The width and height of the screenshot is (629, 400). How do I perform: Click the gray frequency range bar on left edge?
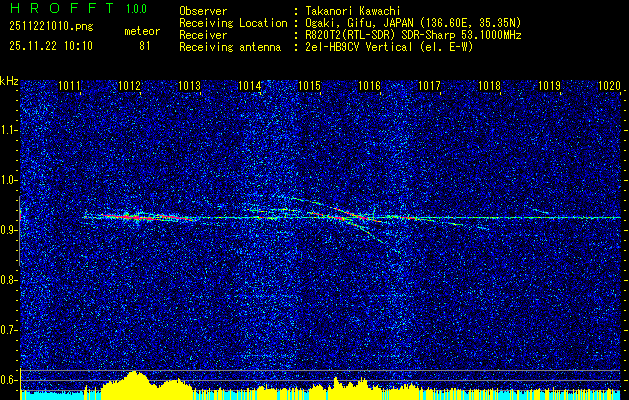pyautogui.click(x=19, y=231)
